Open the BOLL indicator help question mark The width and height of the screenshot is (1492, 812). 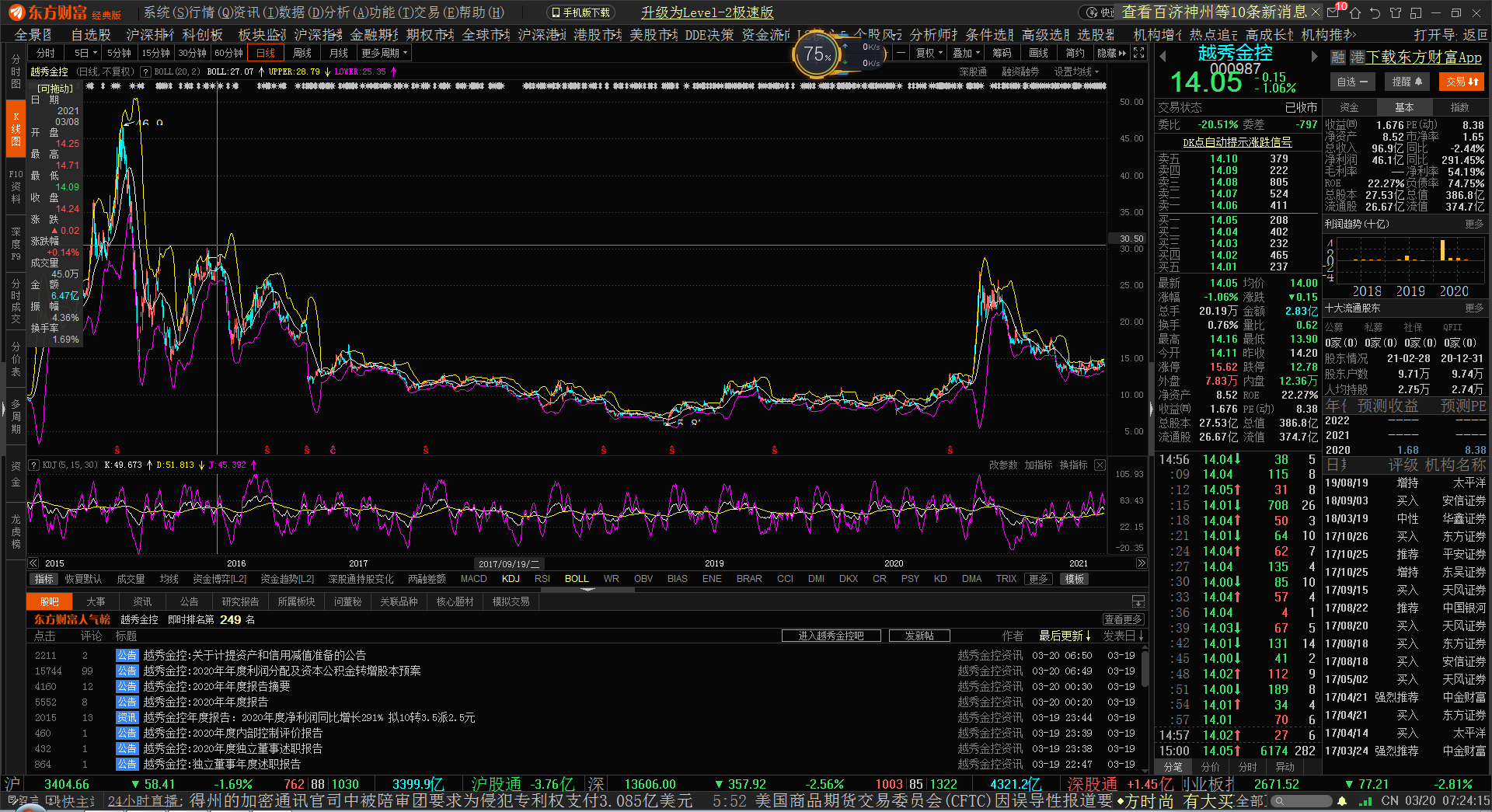(x=145, y=71)
